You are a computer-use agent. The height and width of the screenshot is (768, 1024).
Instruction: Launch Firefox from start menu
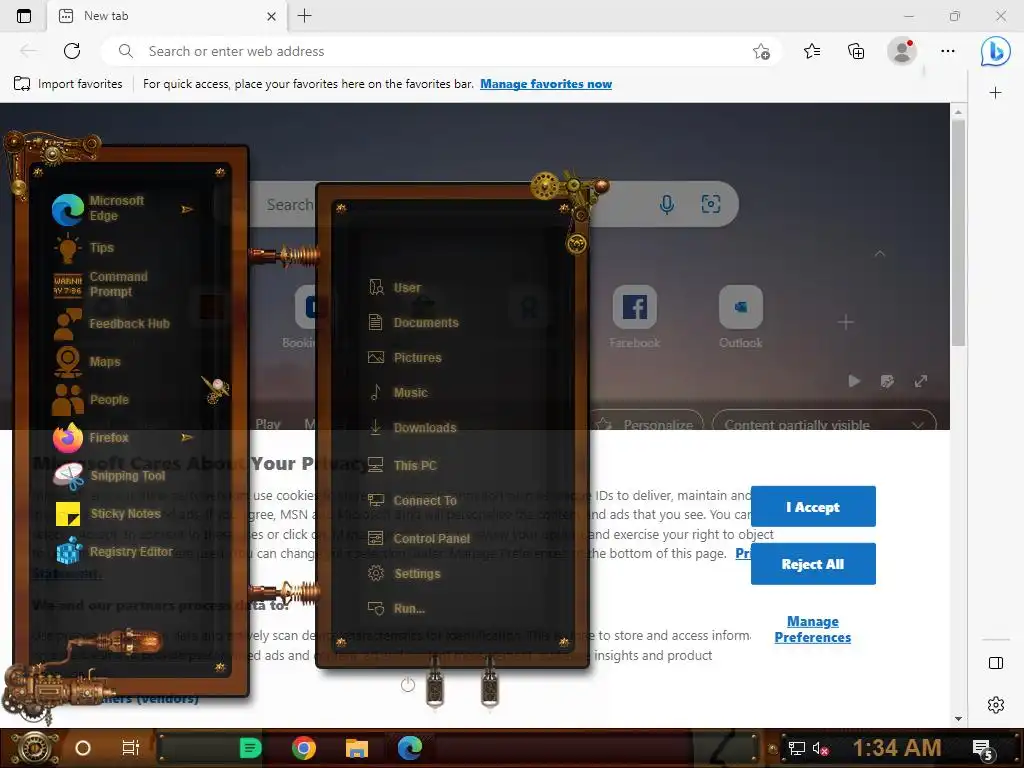91,437
